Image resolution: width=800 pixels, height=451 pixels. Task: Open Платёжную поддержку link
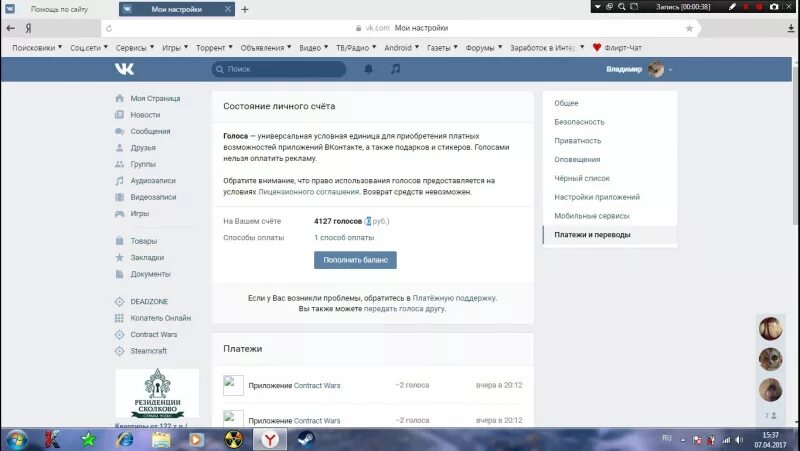tap(454, 298)
